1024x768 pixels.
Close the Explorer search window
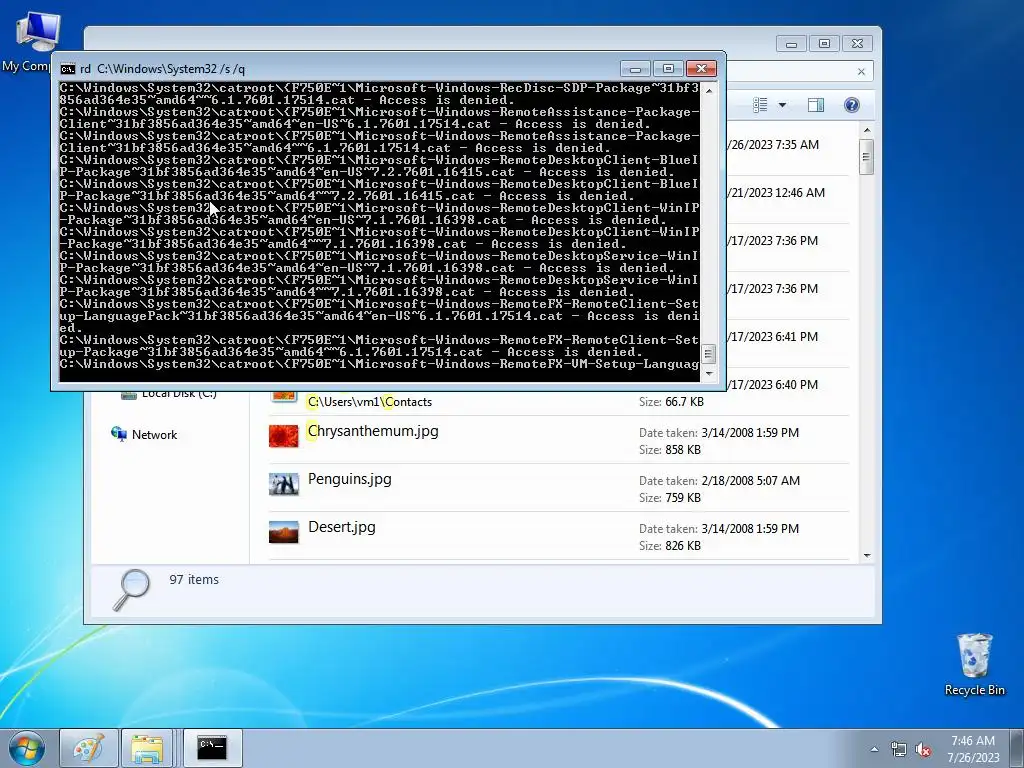tap(857, 44)
